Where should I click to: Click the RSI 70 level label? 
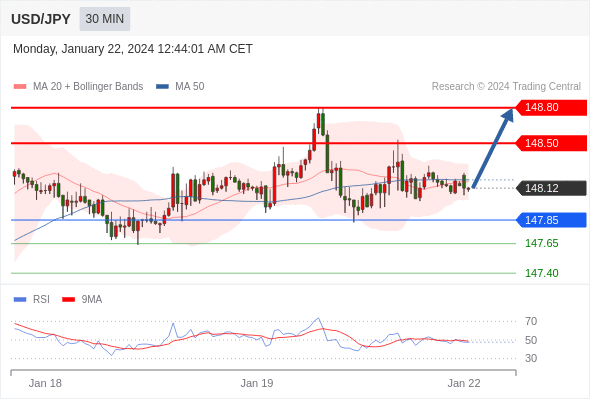coord(531,321)
